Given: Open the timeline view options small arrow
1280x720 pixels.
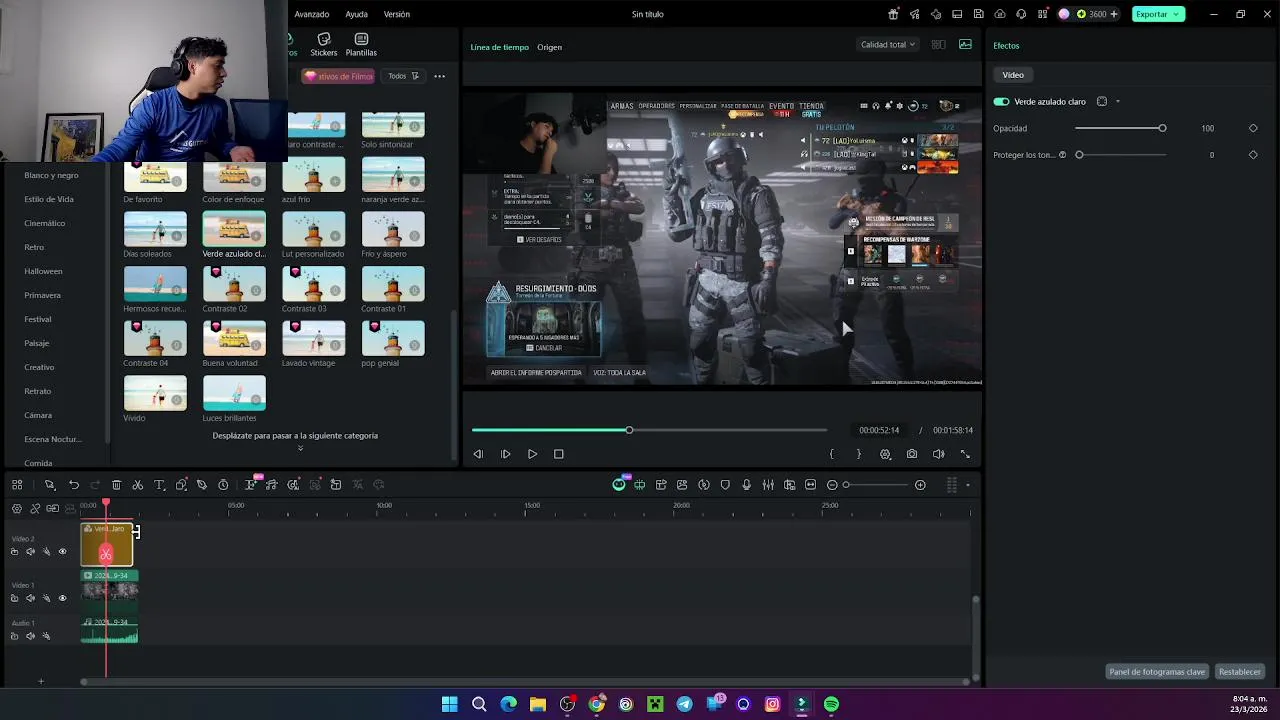Looking at the screenshot, I should tap(967, 485).
